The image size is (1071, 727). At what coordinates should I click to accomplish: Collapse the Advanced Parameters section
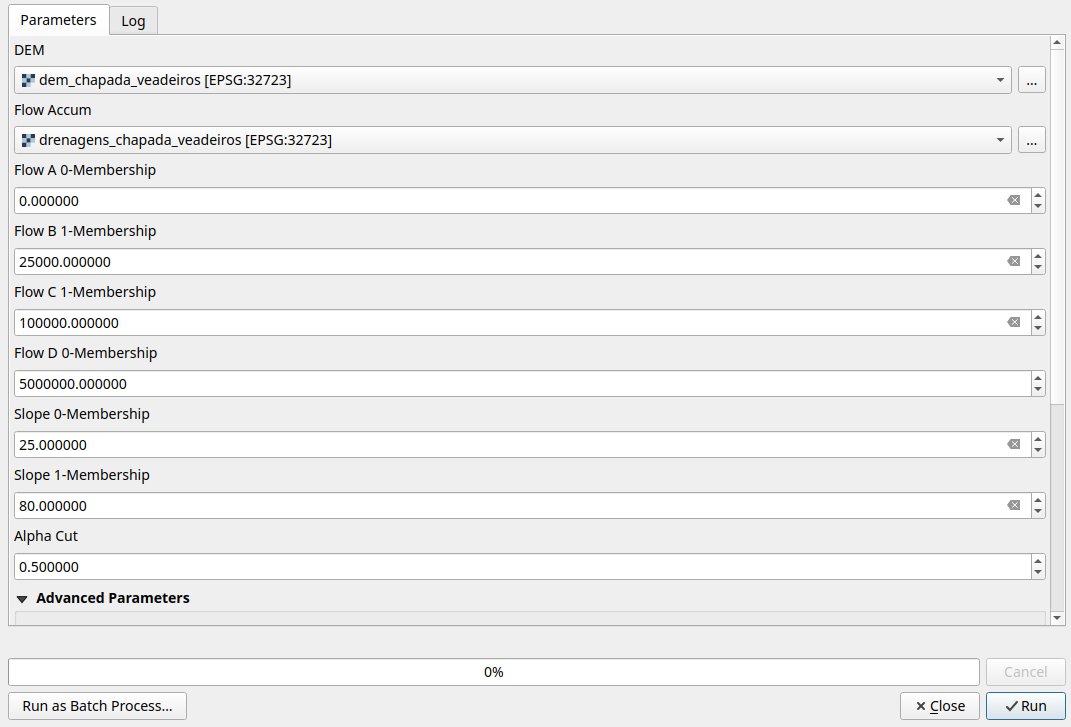tap(23, 598)
